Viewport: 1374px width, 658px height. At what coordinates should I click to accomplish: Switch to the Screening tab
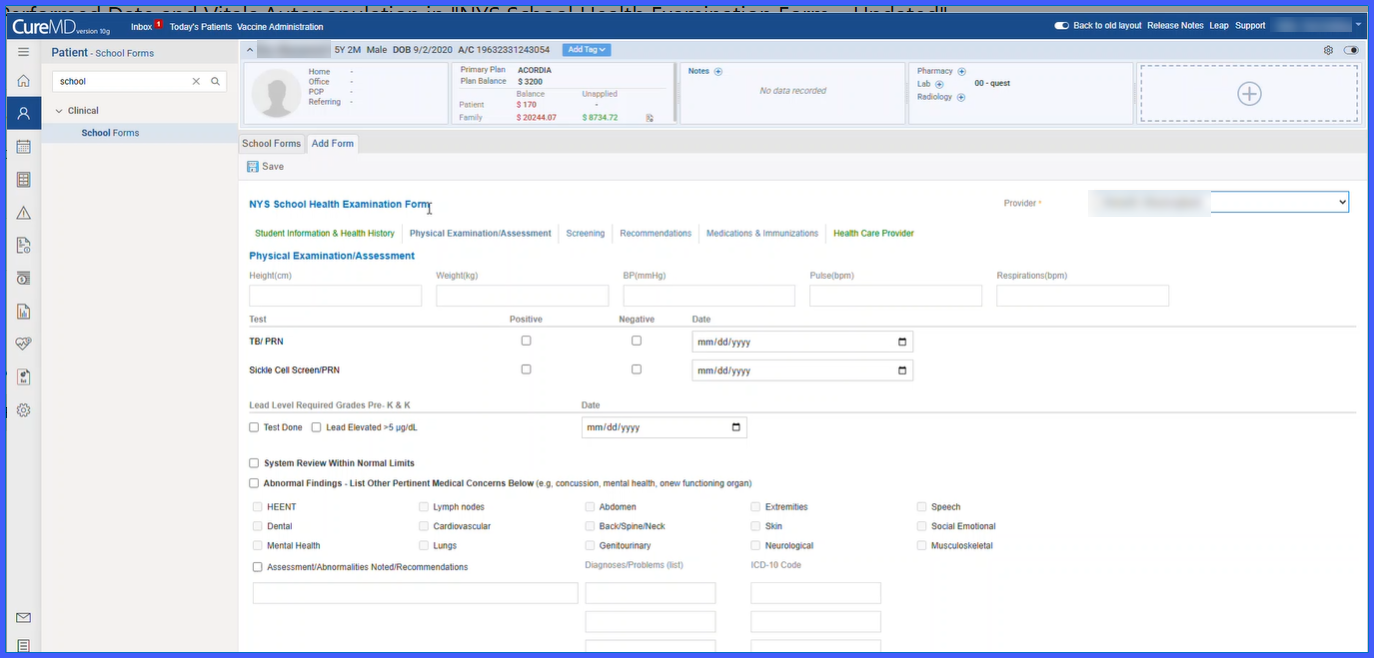click(585, 233)
